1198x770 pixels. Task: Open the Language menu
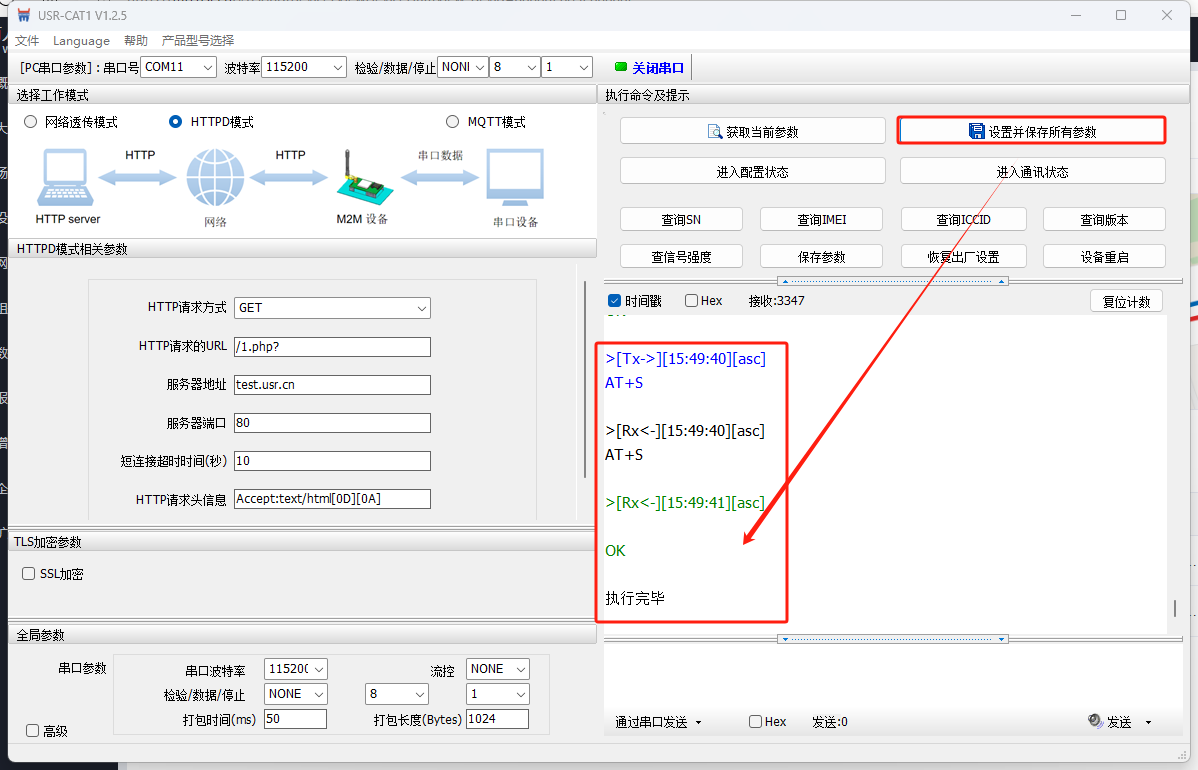coord(81,41)
